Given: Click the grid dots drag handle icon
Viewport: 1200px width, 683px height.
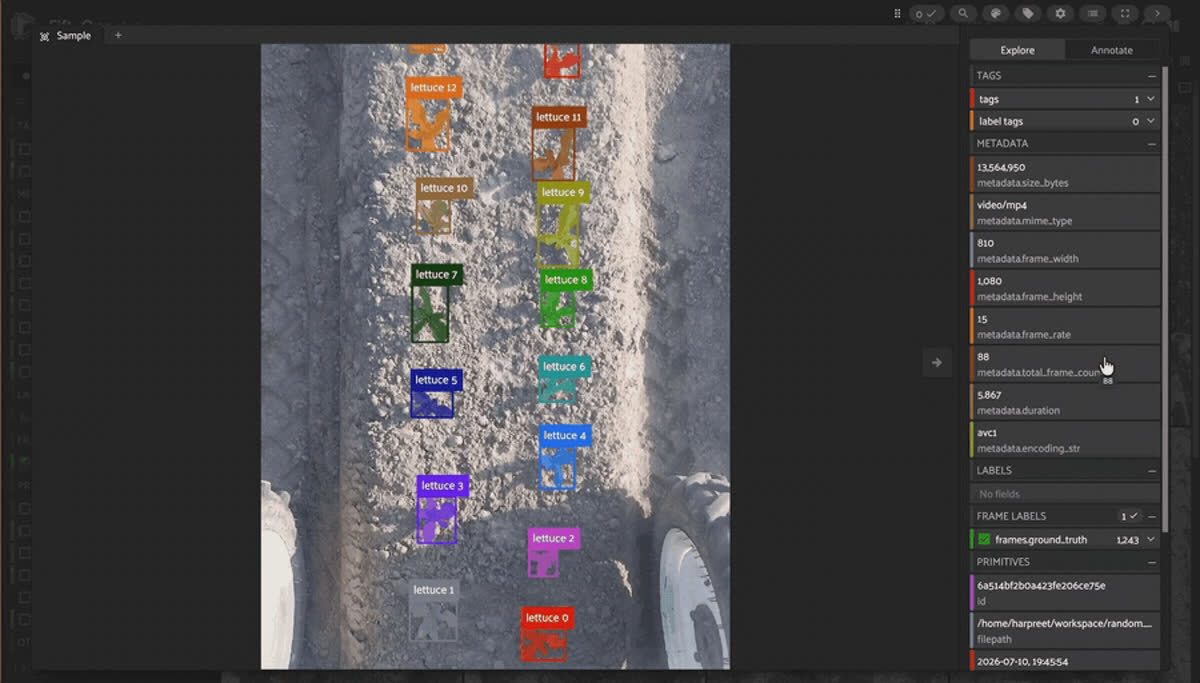Looking at the screenshot, I should tap(897, 14).
